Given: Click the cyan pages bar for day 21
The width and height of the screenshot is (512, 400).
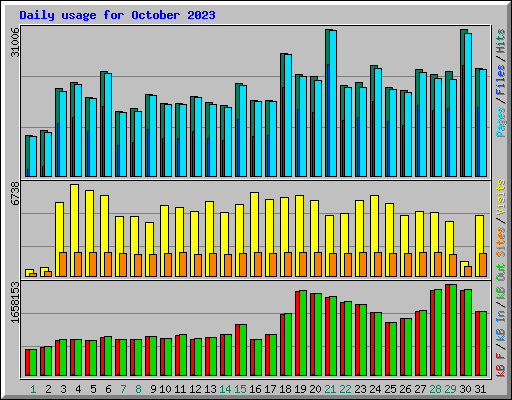Looking at the screenshot, I should [333, 103].
